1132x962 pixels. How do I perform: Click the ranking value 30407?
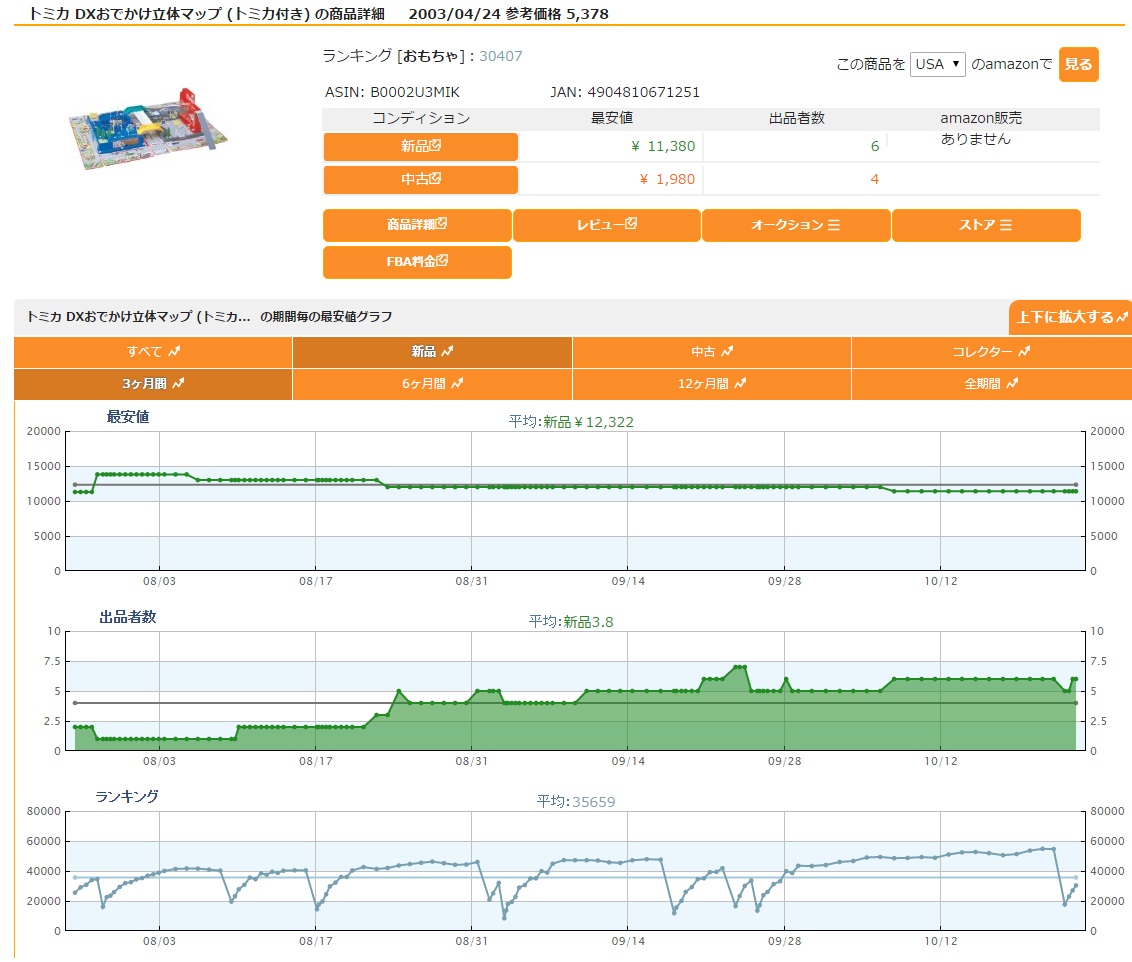500,56
